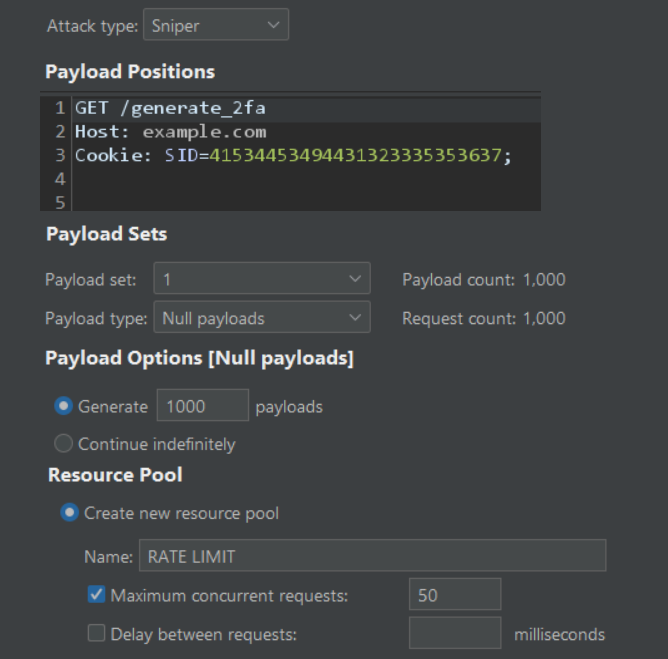The image size is (668, 659).
Task: Click the Host: example.com header line
Action: click(x=171, y=132)
